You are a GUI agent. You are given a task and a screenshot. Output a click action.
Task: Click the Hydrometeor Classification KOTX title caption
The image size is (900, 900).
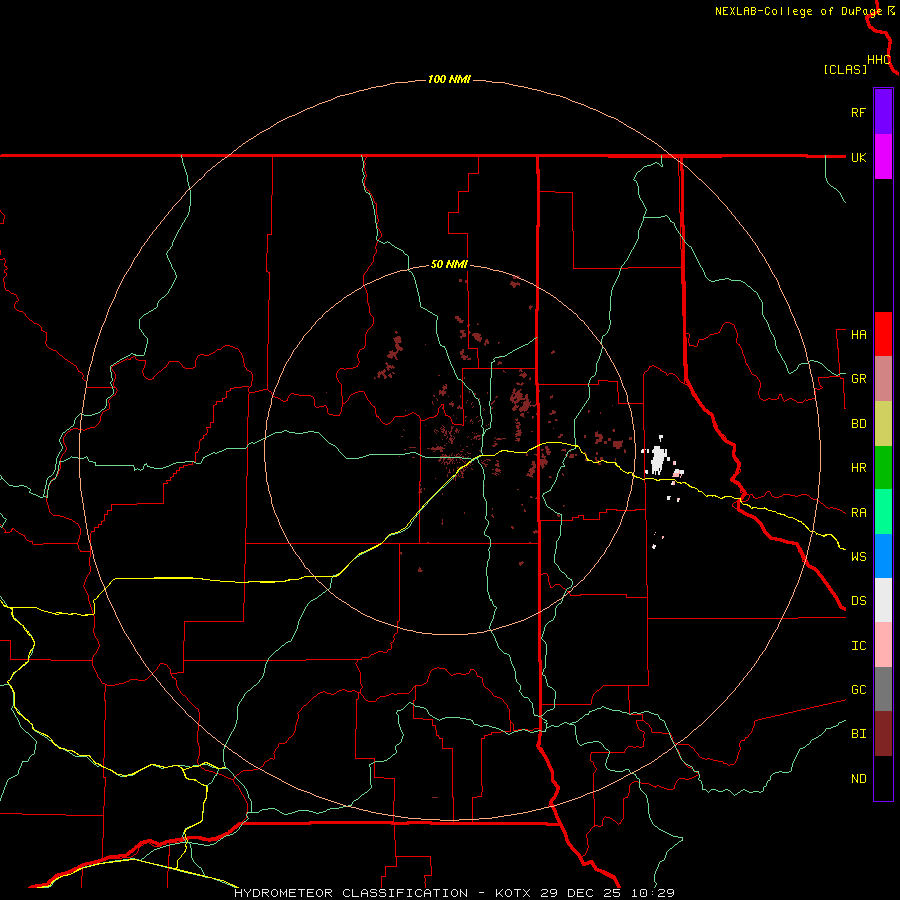click(453, 893)
